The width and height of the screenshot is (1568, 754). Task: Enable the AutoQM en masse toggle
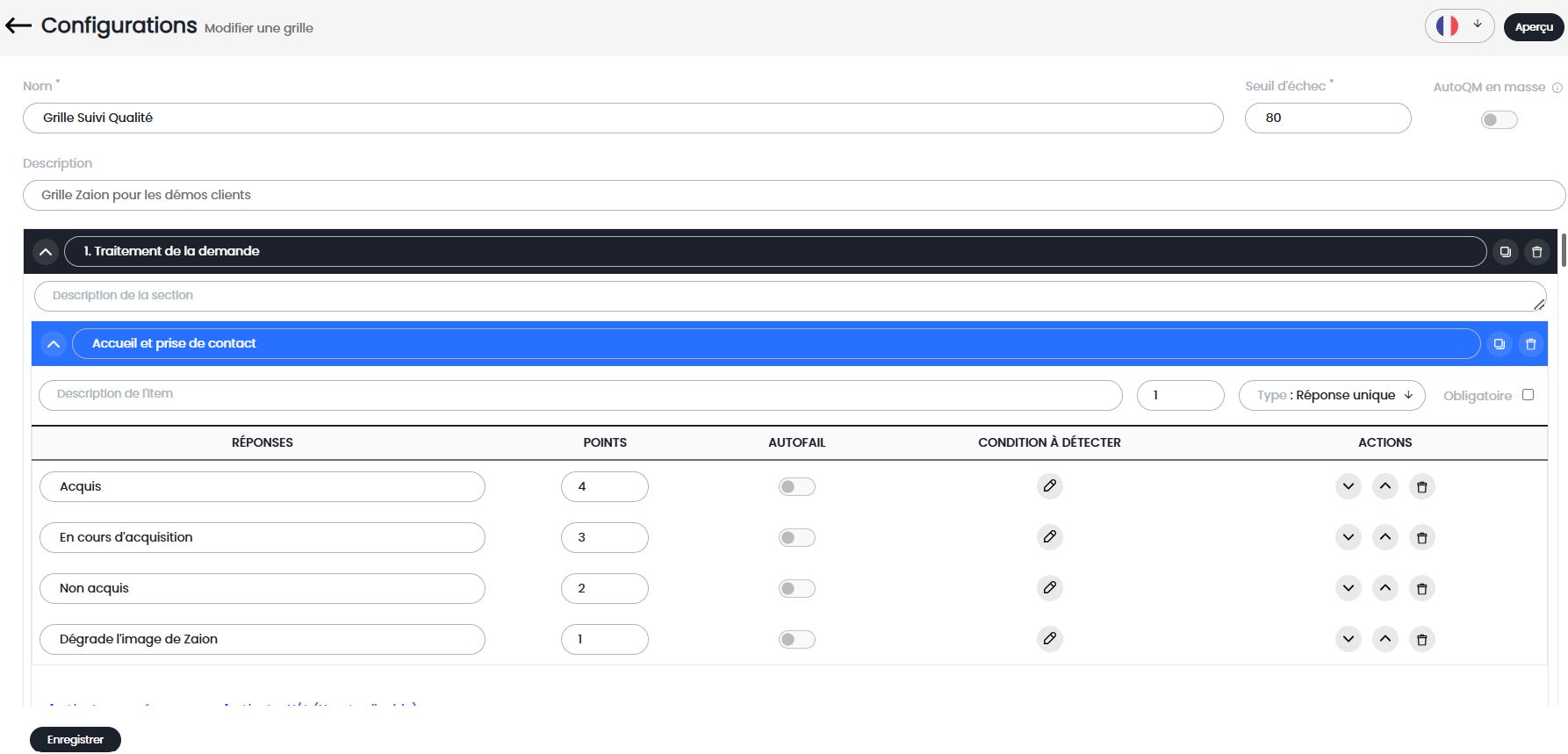[x=1499, y=120]
